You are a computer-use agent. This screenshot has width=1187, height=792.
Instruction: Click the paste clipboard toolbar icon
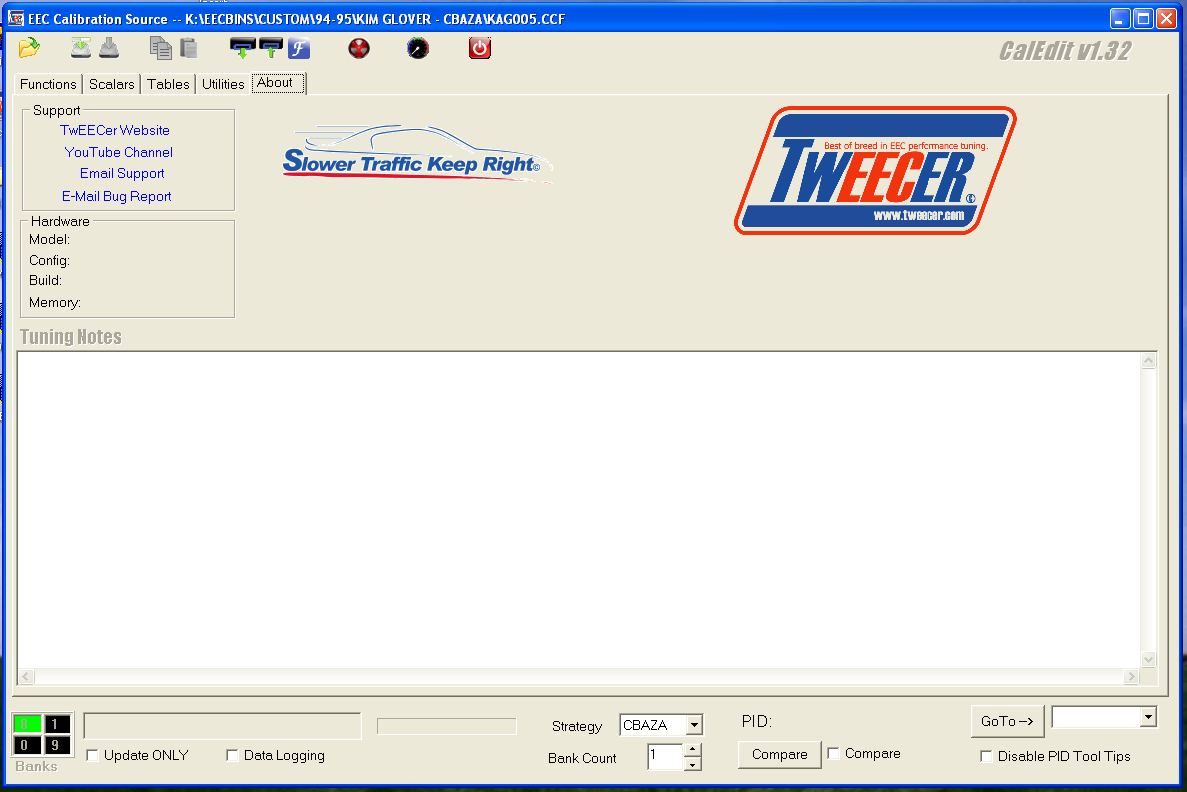pos(189,47)
